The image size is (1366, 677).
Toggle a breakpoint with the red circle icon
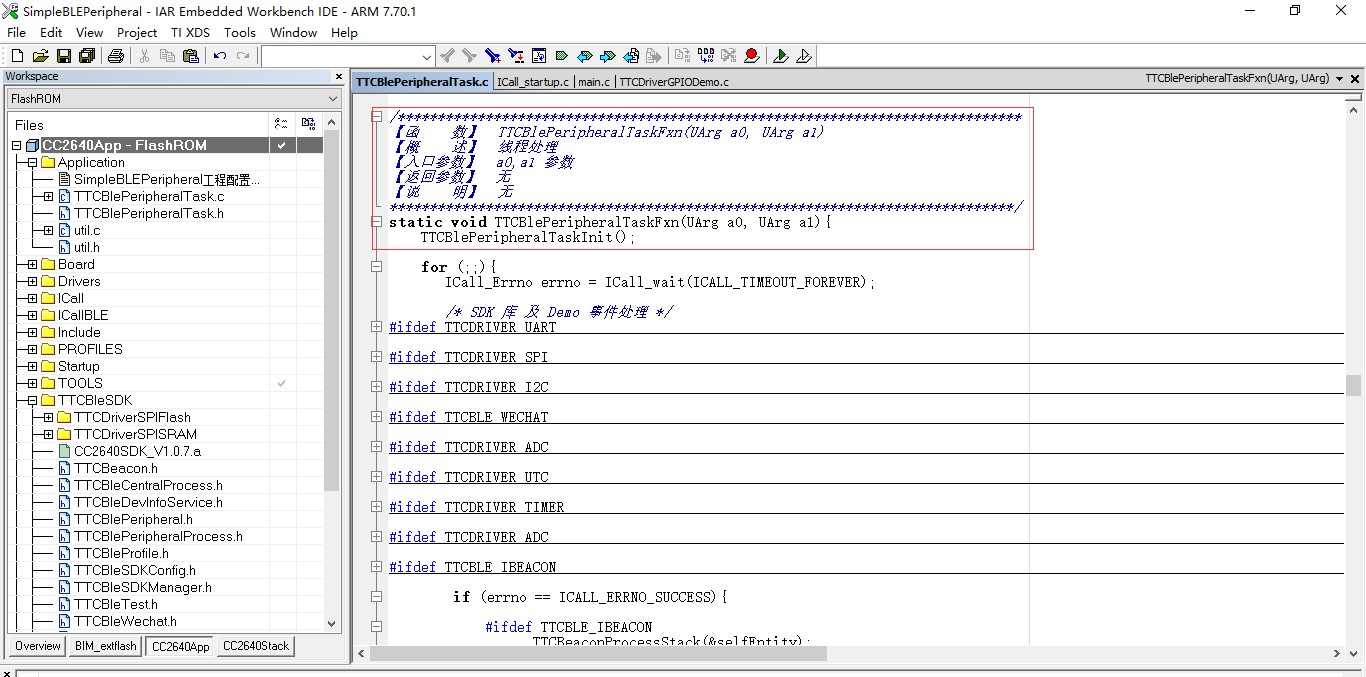tap(752, 56)
